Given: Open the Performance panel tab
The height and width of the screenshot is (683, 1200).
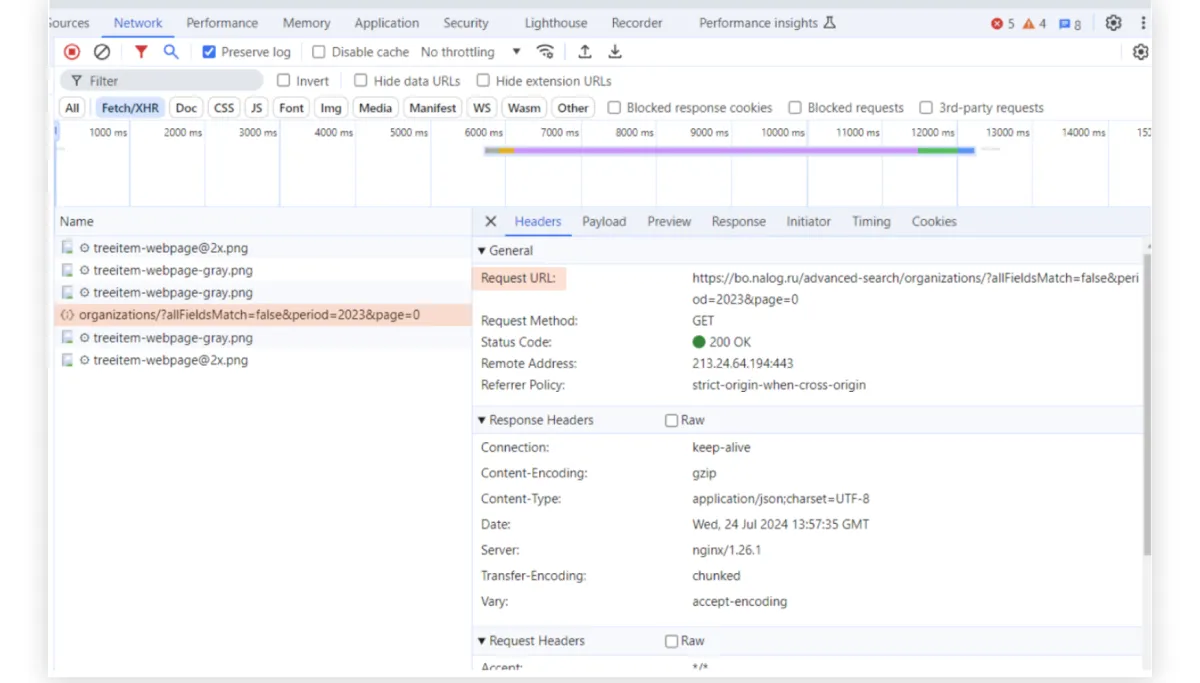Looking at the screenshot, I should 222,23.
